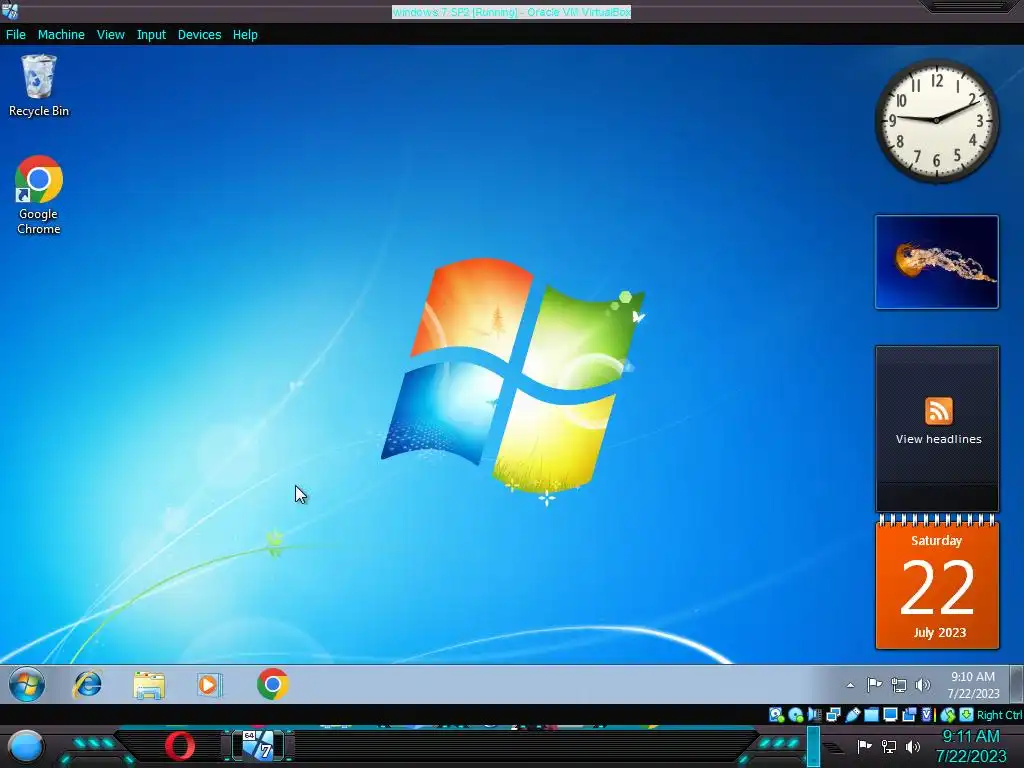This screenshot has height=768, width=1024.
Task: Click the VirtualBox audio status icon
Action: pyautogui.click(x=814, y=715)
